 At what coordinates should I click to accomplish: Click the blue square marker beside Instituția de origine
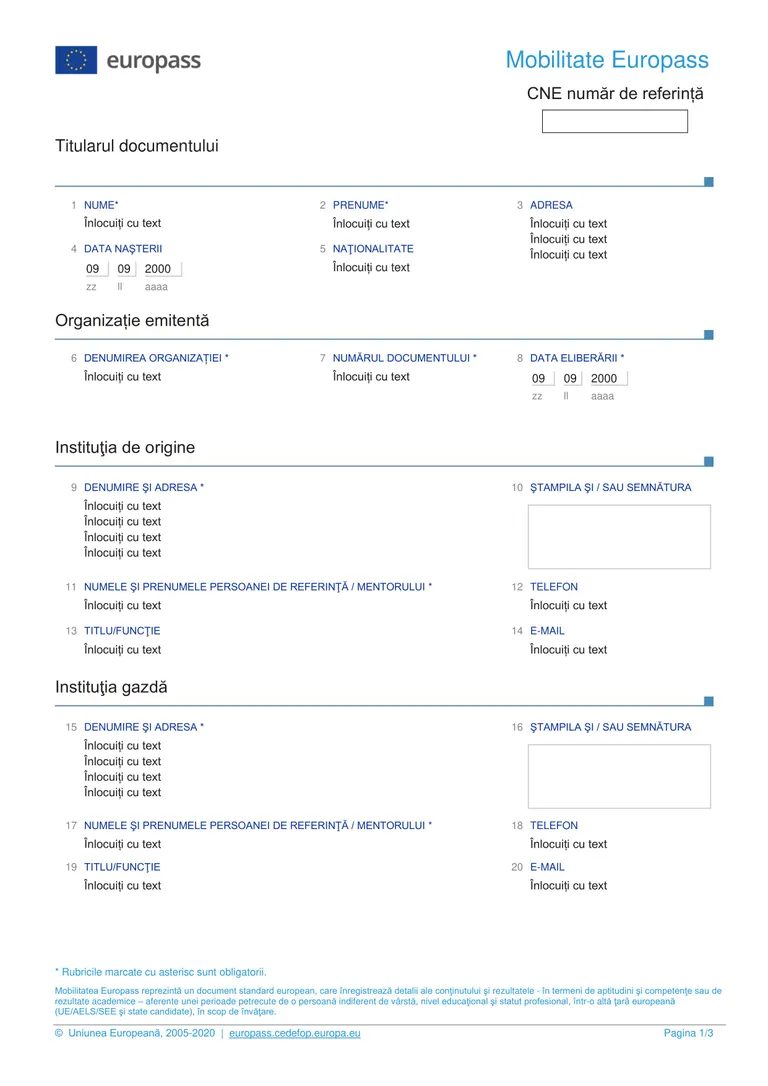click(708, 461)
